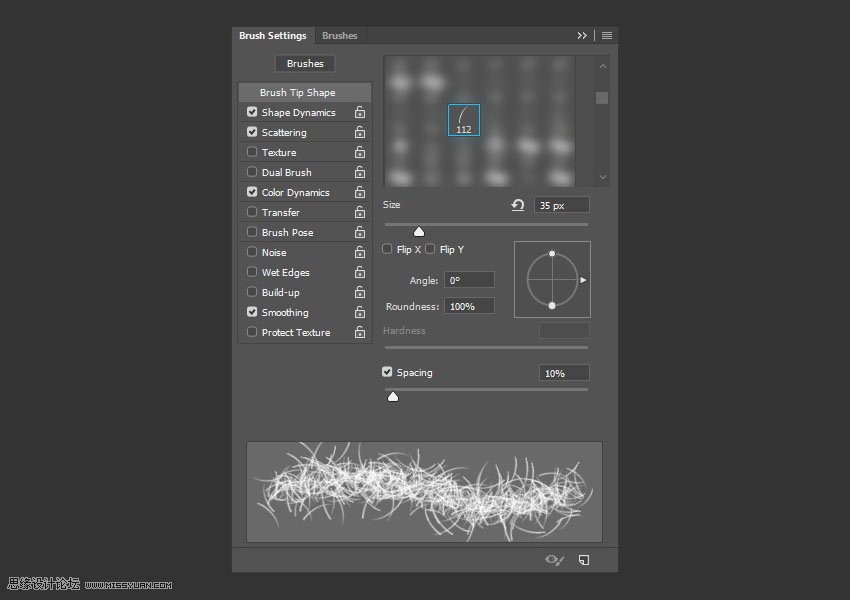Click lock icon next to Scattering
The height and width of the screenshot is (600, 850).
[x=360, y=133]
